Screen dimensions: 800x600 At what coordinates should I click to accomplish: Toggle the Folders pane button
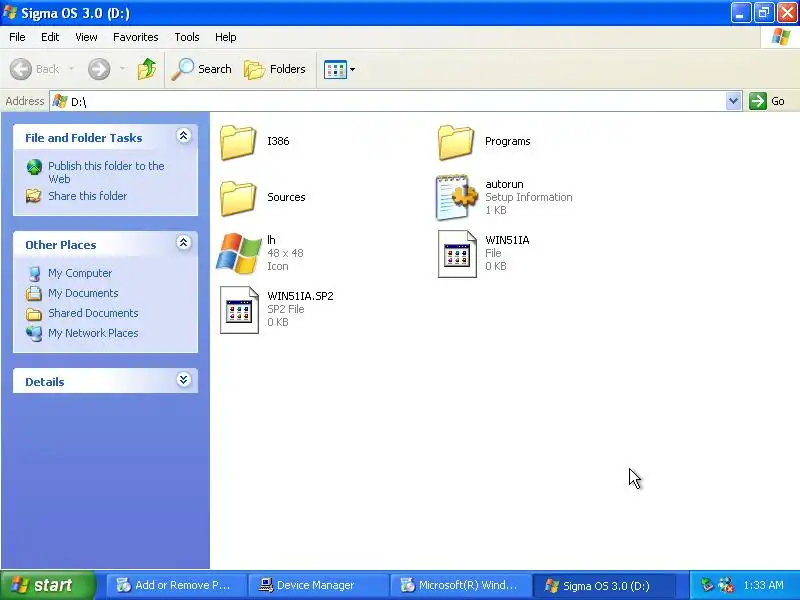[275, 69]
